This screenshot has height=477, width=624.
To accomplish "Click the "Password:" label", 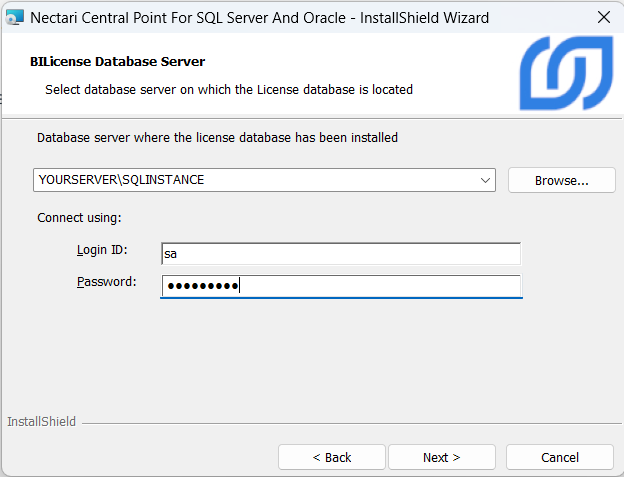I will pos(106,282).
